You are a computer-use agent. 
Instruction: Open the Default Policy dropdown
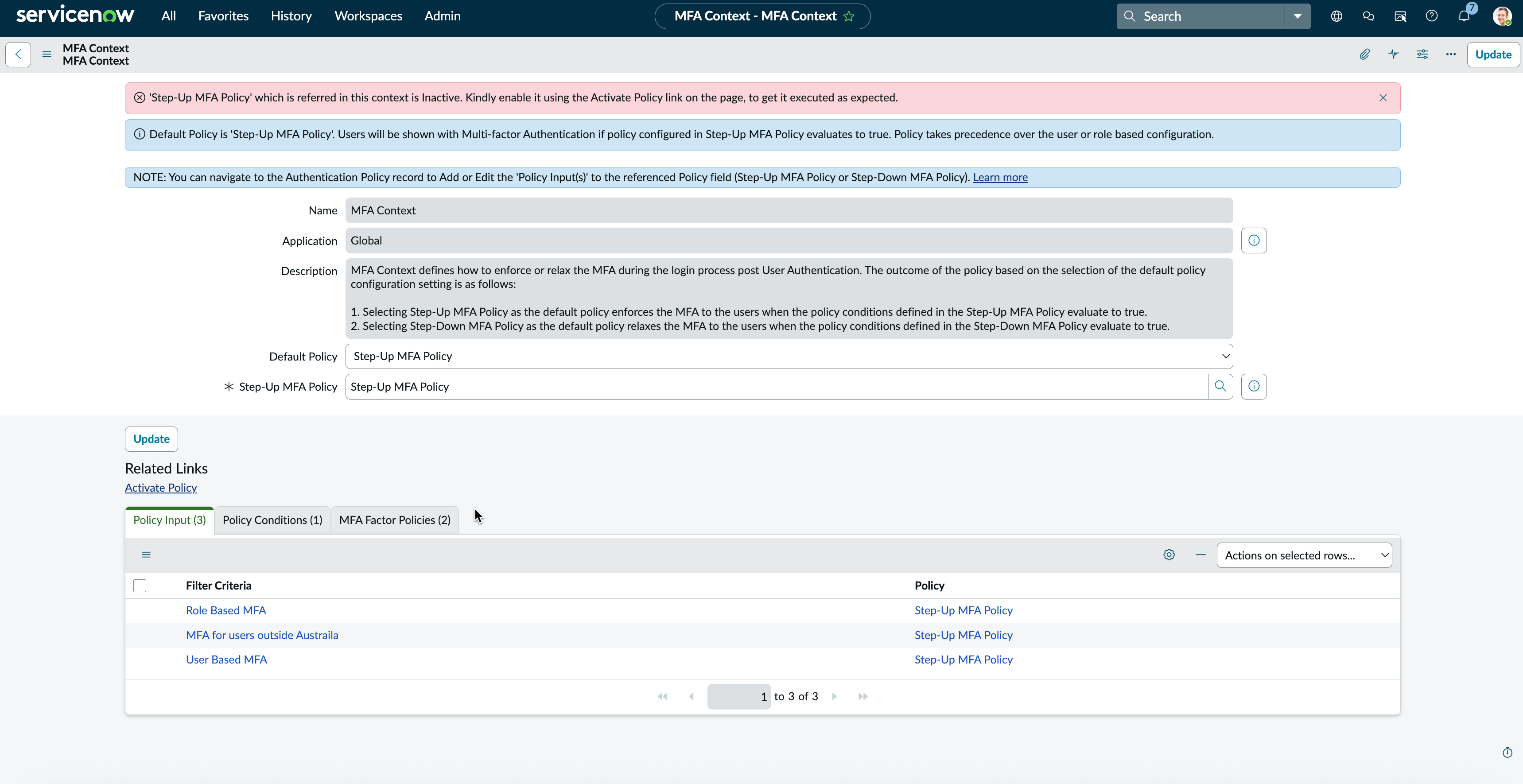(x=789, y=357)
